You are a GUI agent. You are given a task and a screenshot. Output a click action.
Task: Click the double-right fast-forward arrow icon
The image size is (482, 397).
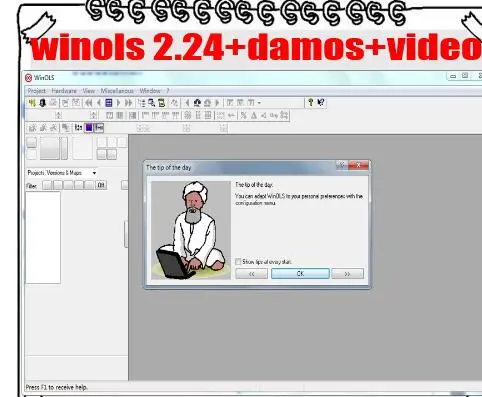click(128, 103)
